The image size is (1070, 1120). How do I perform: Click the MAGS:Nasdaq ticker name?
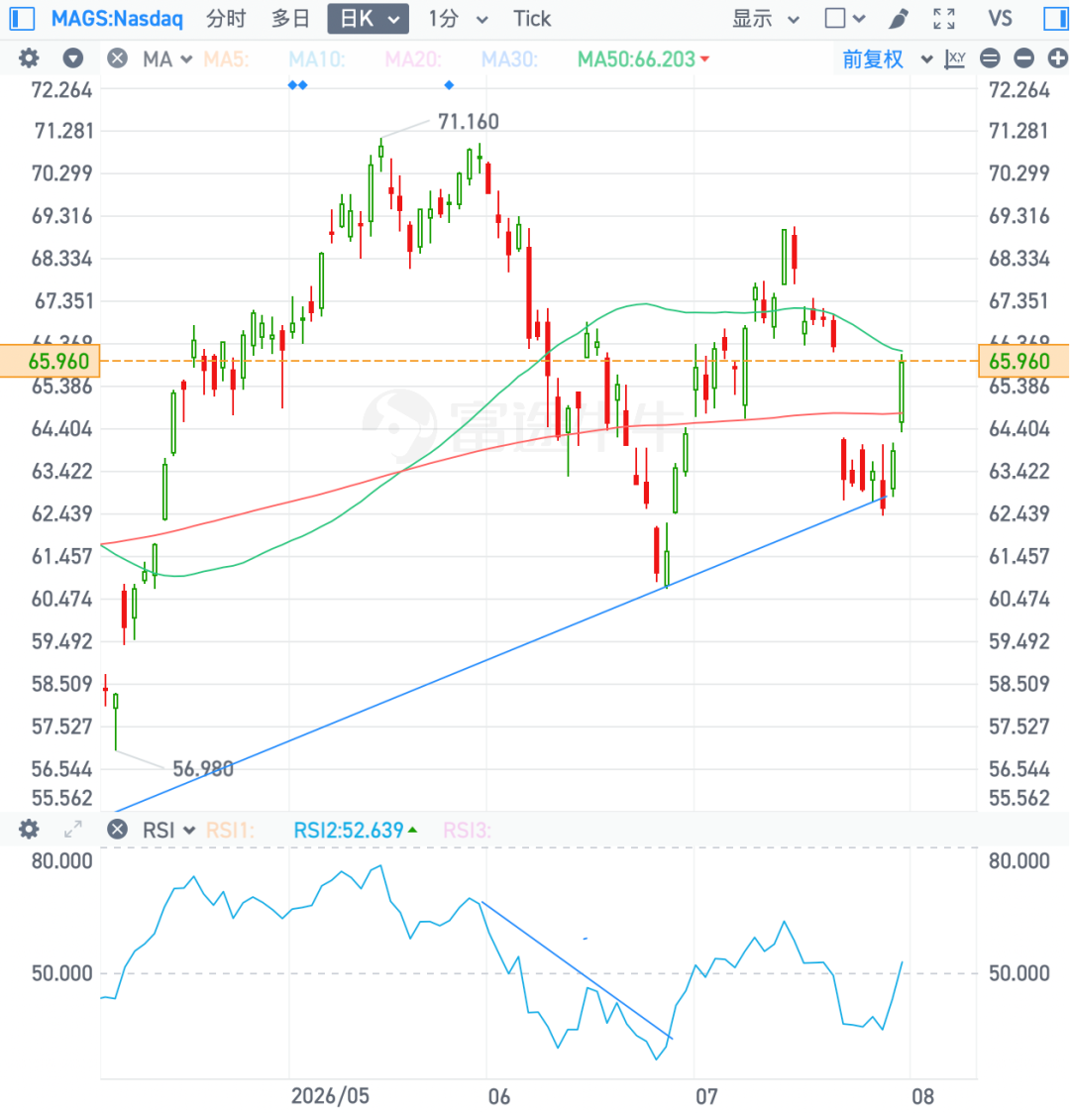(x=117, y=19)
